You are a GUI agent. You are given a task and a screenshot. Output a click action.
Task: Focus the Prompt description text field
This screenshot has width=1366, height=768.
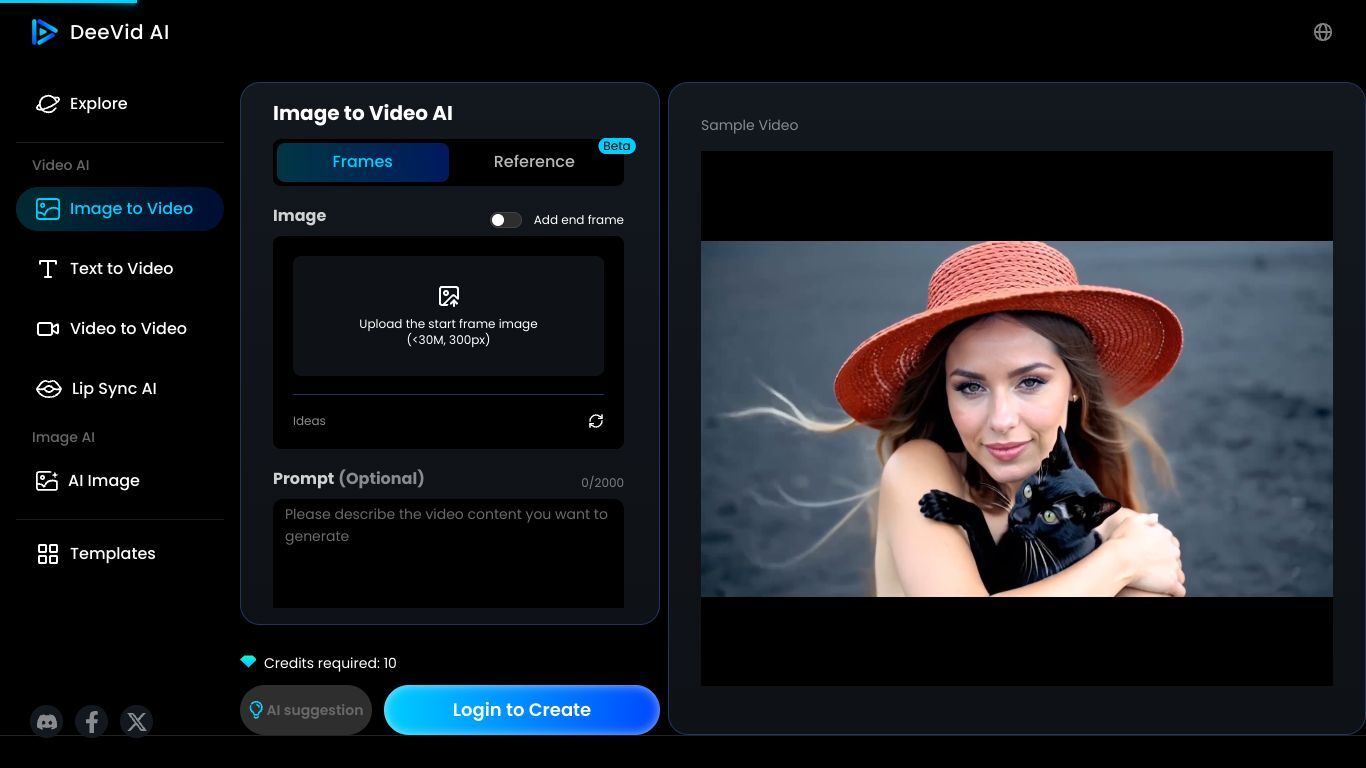click(x=448, y=554)
